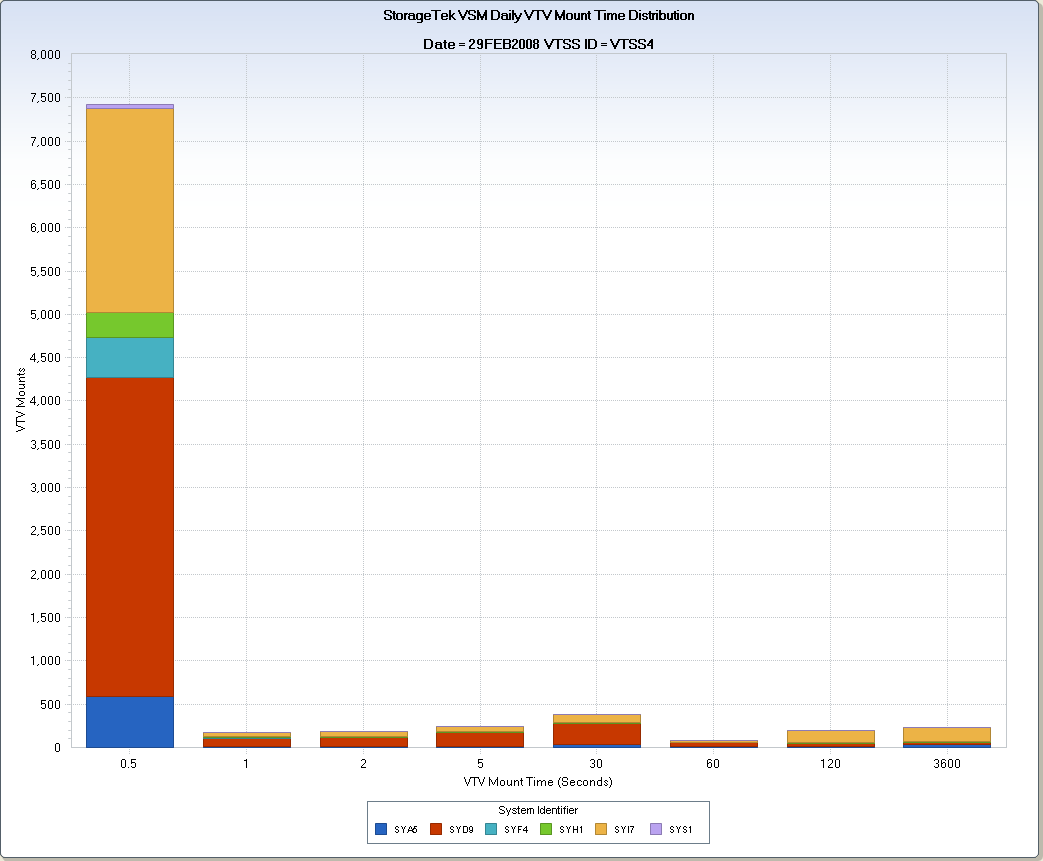
Task: Click the 5,000 y-axis tick label
Action: point(45,314)
